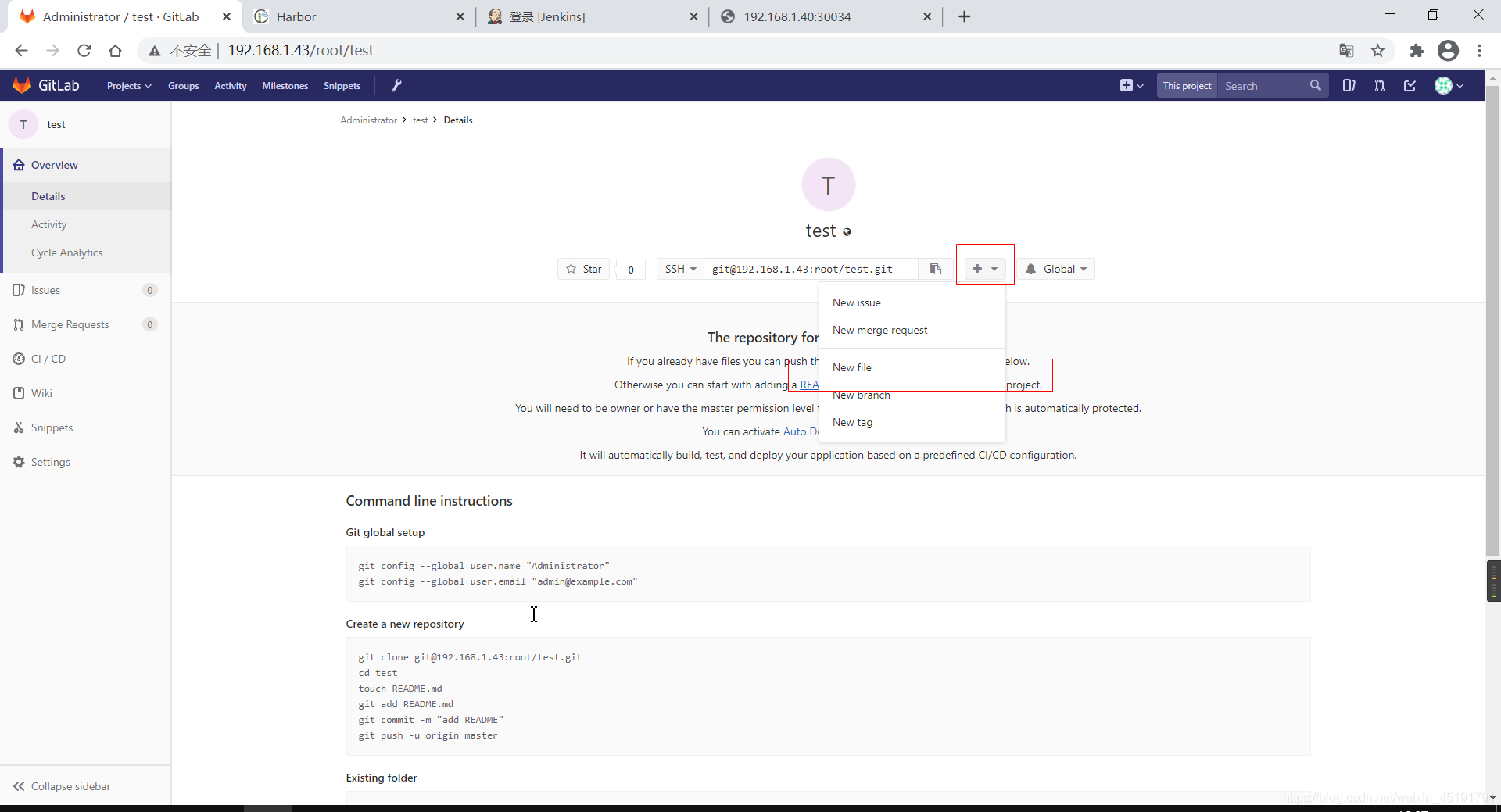
Task: Switch to the 192.168.1.40:30034 tab
Action: 826,16
